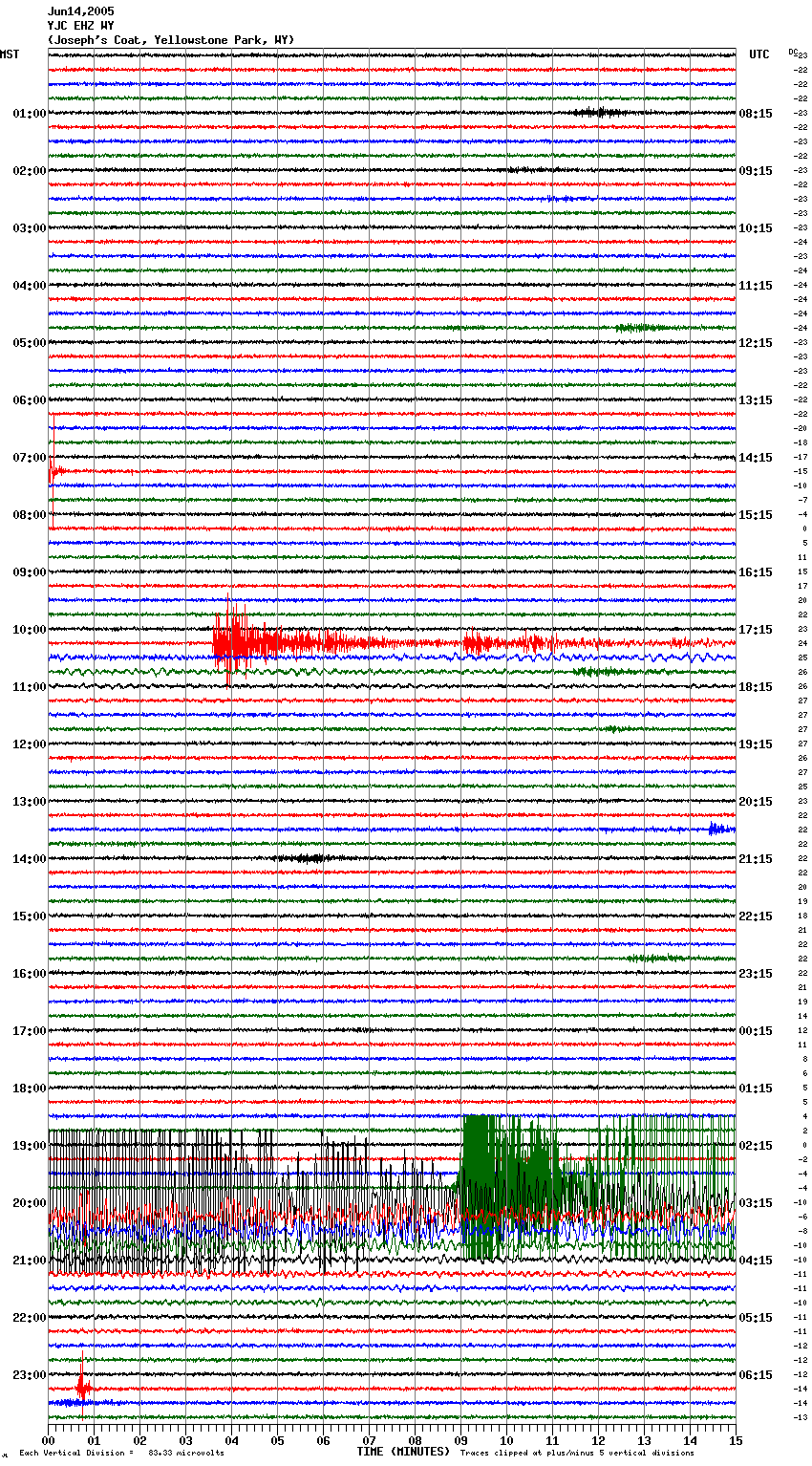Click the 15:15 UTC time label
Screen dimensions: 812x1466
coord(756,515)
